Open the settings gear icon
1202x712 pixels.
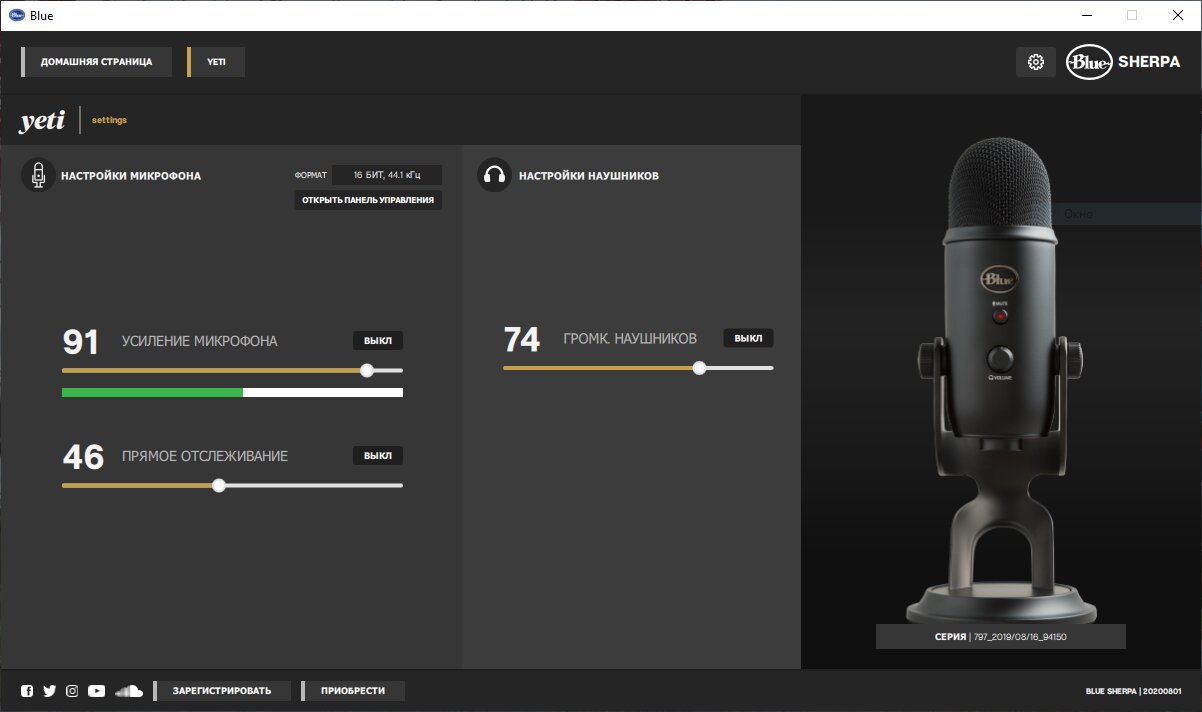[x=1036, y=62]
